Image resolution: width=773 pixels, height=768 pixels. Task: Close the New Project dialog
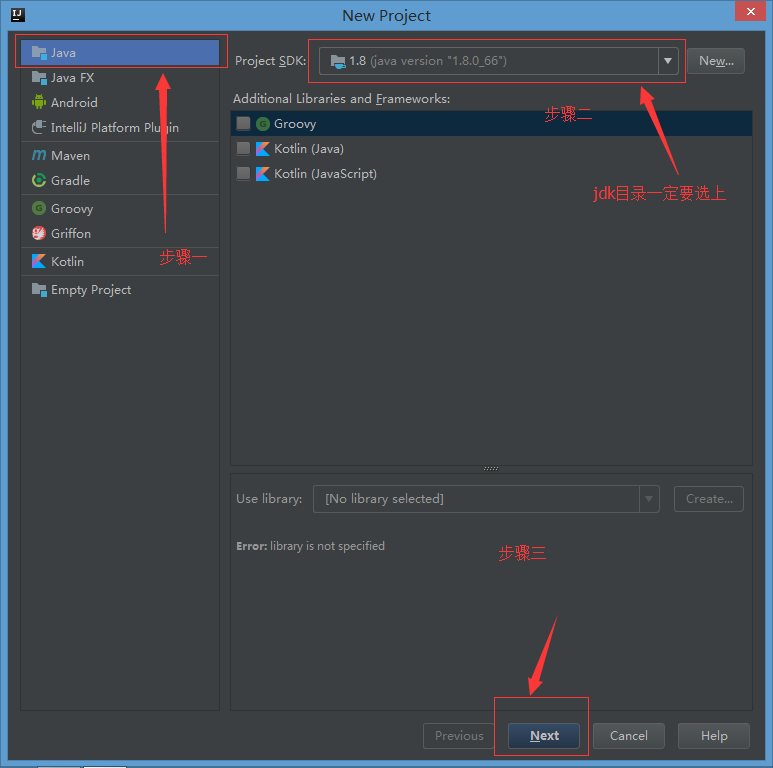click(x=749, y=12)
